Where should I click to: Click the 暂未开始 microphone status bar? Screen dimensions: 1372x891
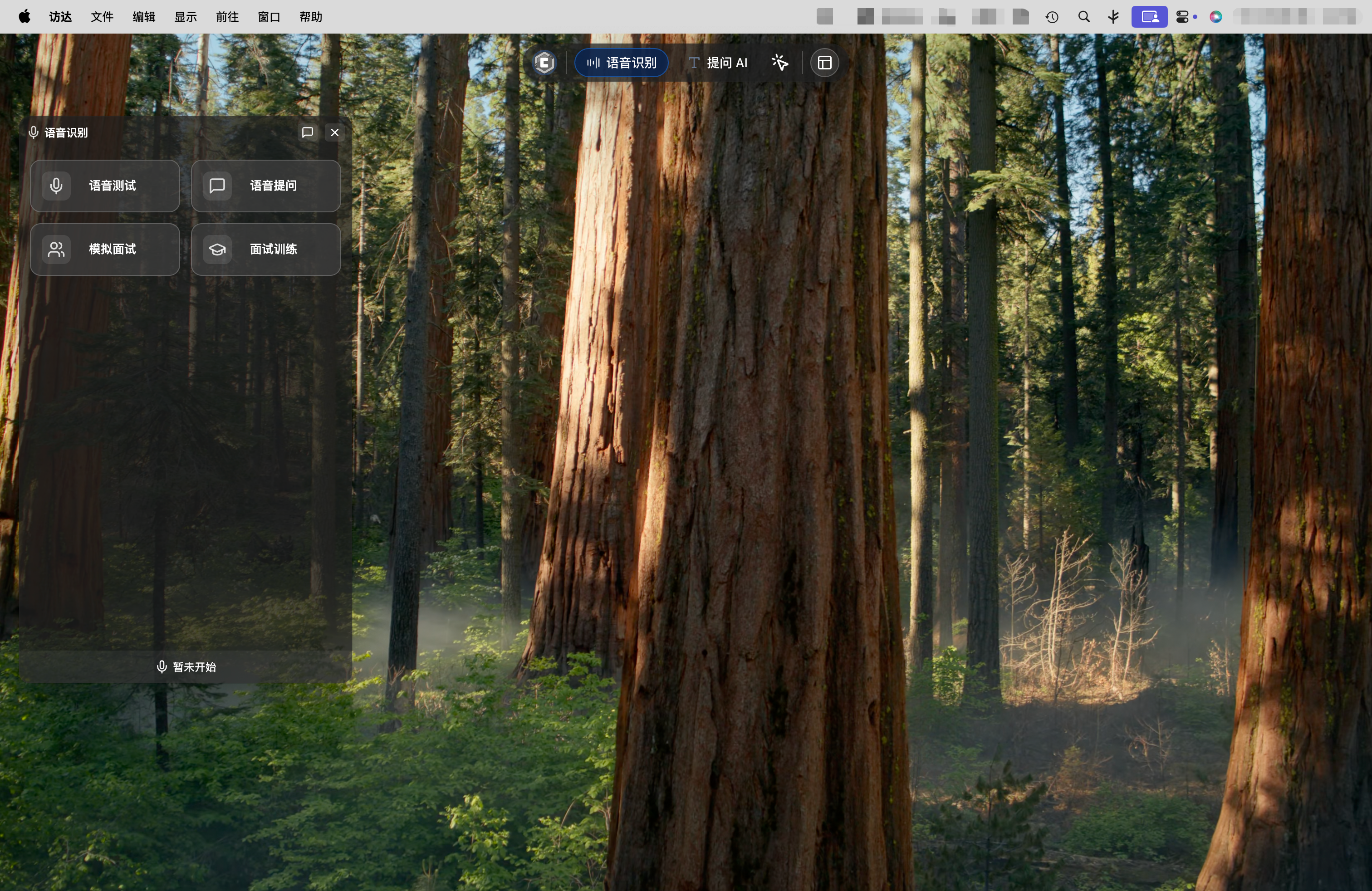tap(186, 667)
